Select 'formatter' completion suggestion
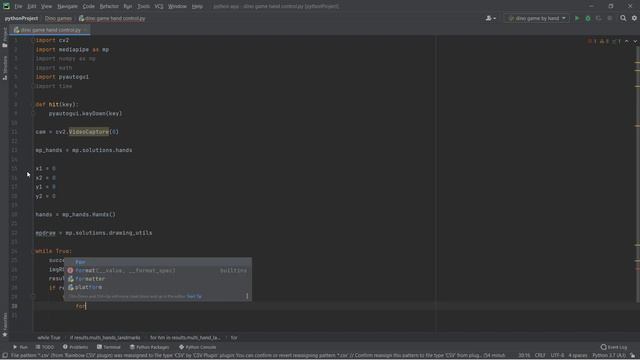This screenshot has width=640, height=360. (158, 279)
